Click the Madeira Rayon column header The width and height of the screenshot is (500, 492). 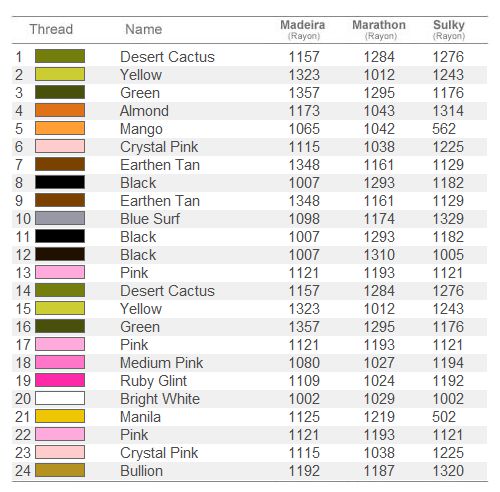pos(303,29)
